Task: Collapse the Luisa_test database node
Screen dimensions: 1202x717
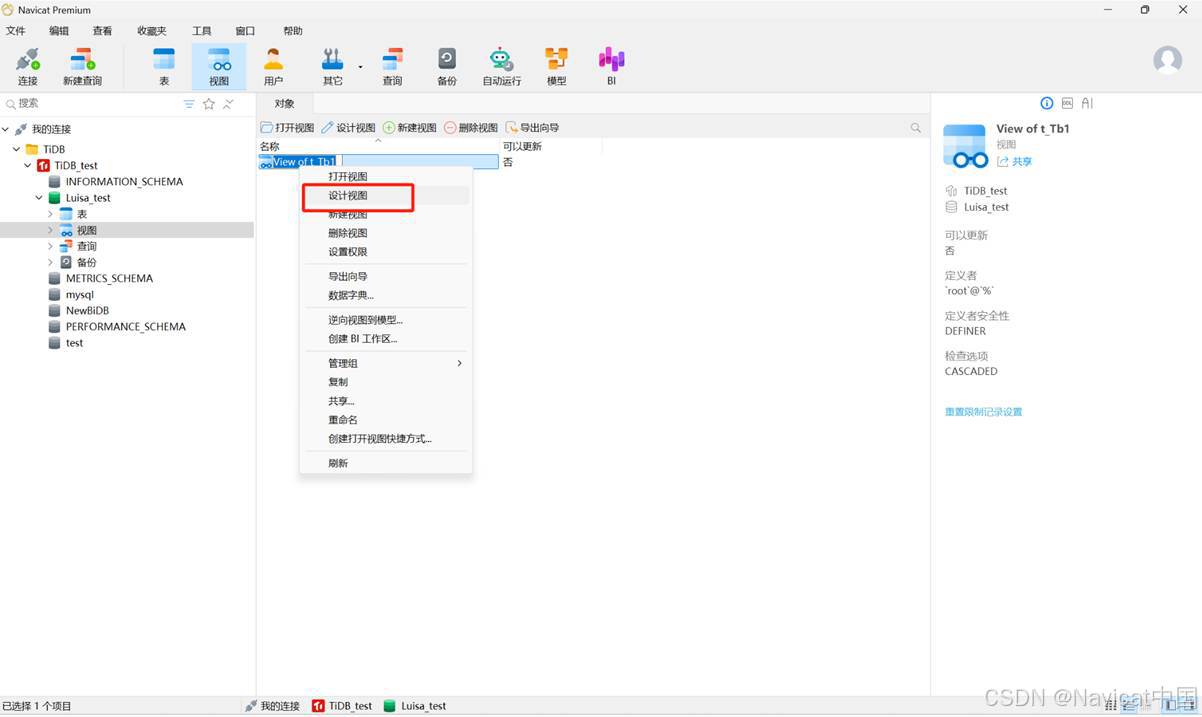Action: 39,198
